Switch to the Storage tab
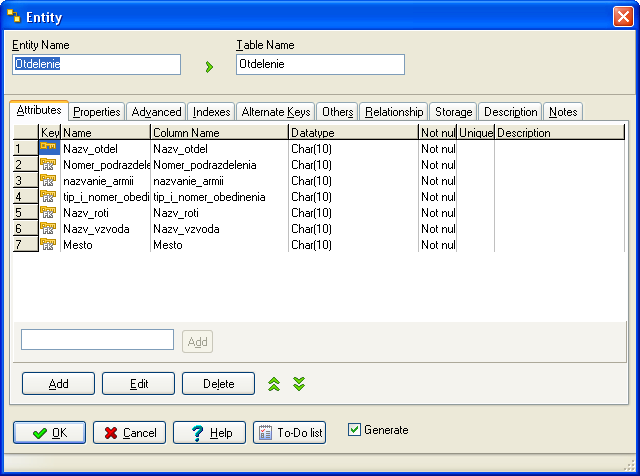Screen dimensions: 640x476 point(453,112)
